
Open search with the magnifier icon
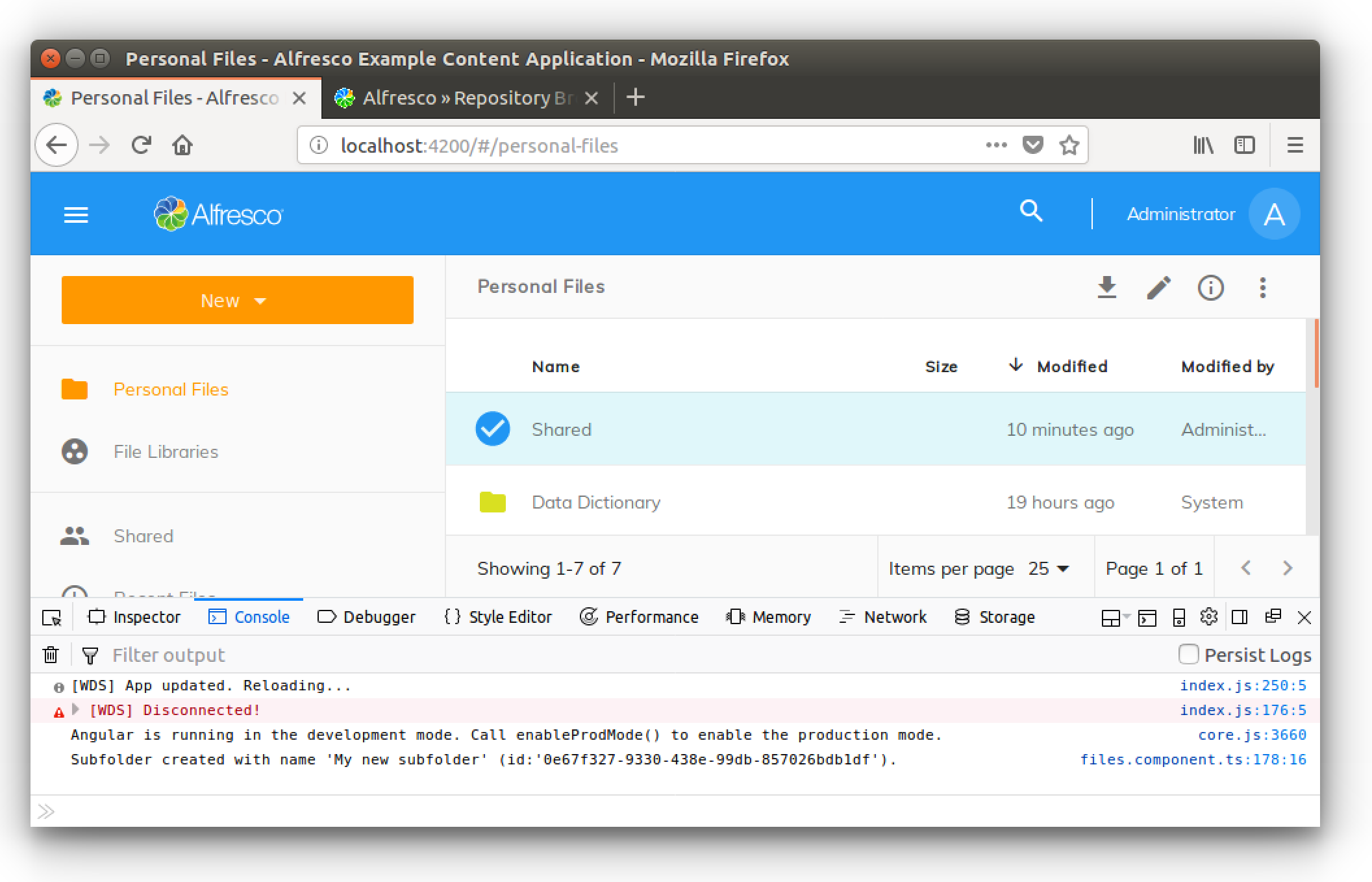pyautogui.click(x=1031, y=211)
